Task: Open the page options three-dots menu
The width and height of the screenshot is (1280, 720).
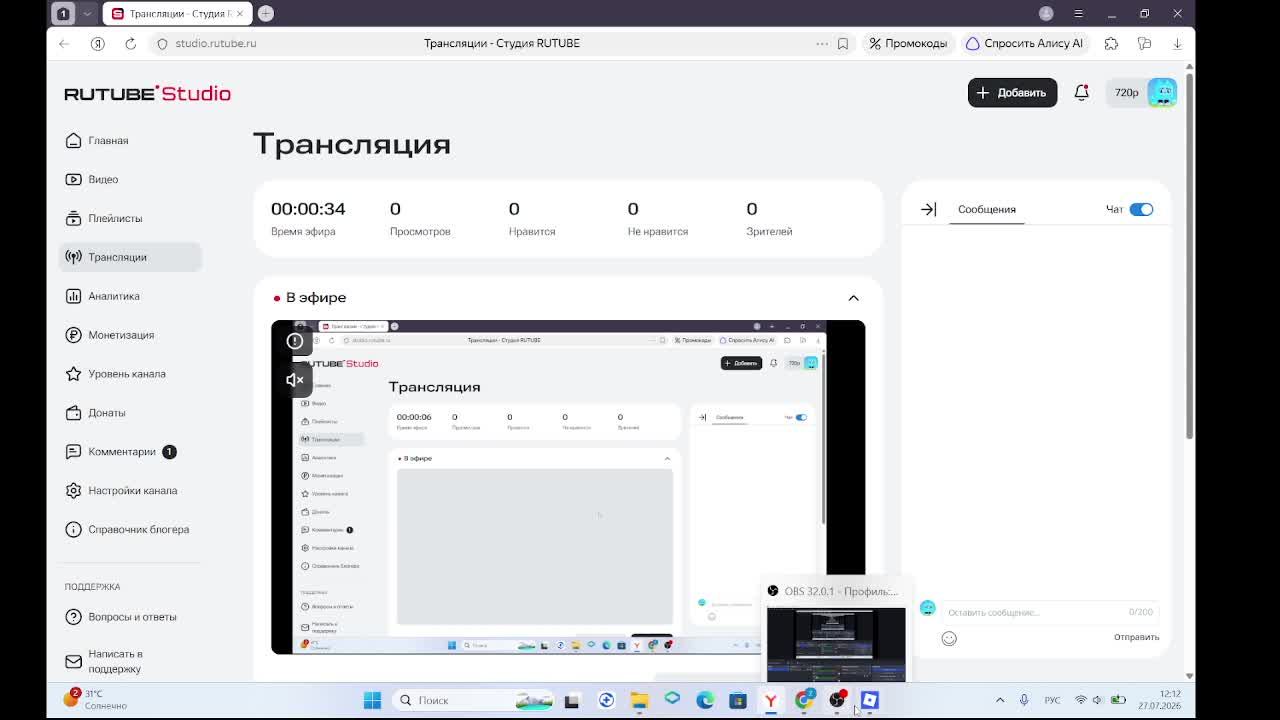Action: 822,43
